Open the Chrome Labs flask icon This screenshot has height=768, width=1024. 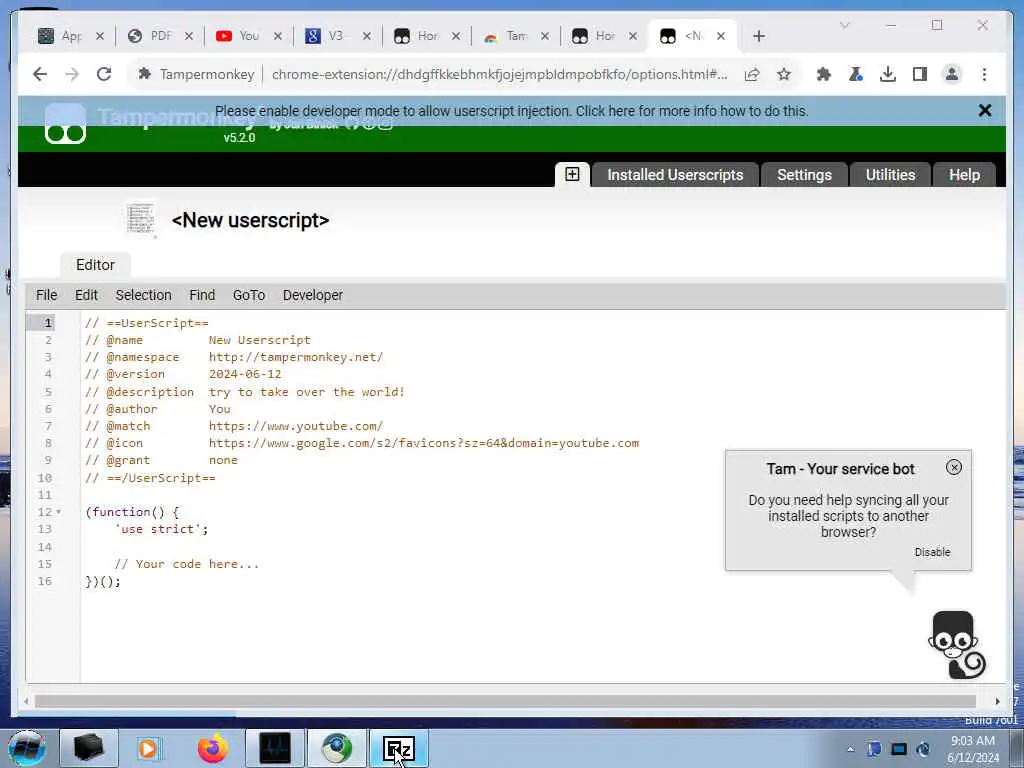tap(856, 74)
